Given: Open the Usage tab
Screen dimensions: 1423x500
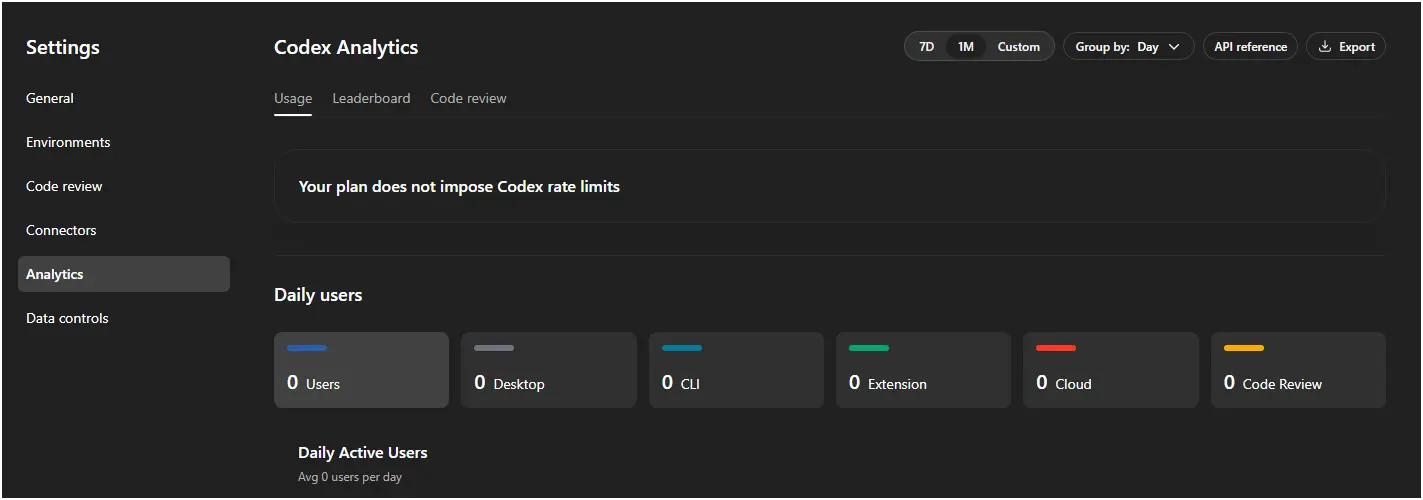Looking at the screenshot, I should tap(293, 98).
